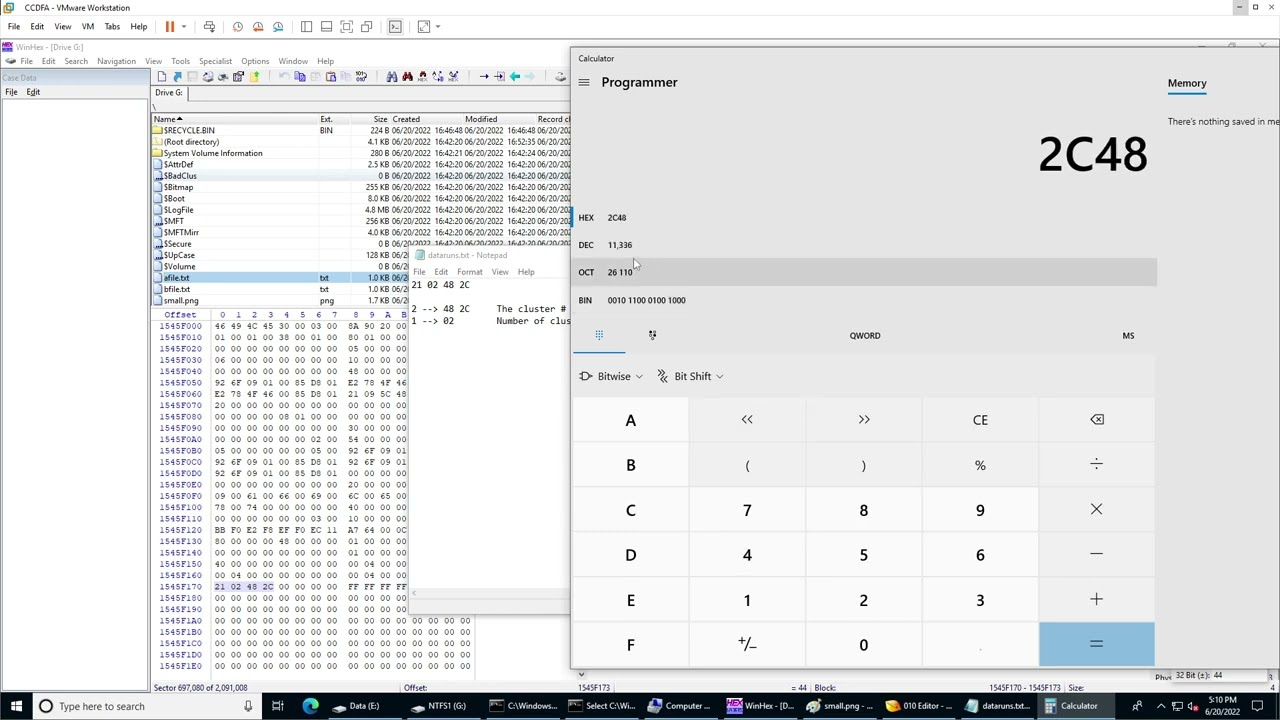Toggle the VMware thumbnail bar
The image size is (1280, 720).
(326, 27)
